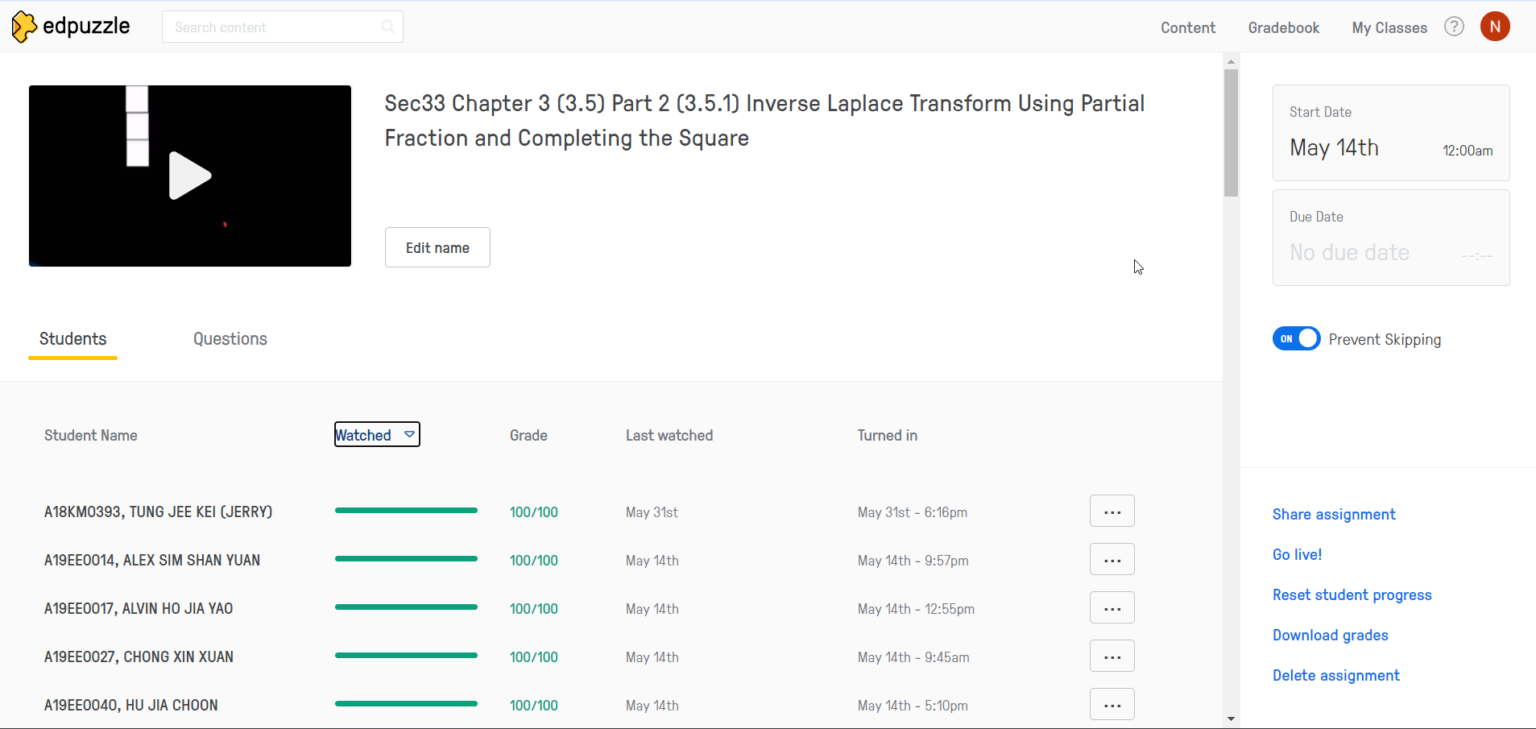Switch to the Questions tab
1536x729 pixels.
[230, 339]
